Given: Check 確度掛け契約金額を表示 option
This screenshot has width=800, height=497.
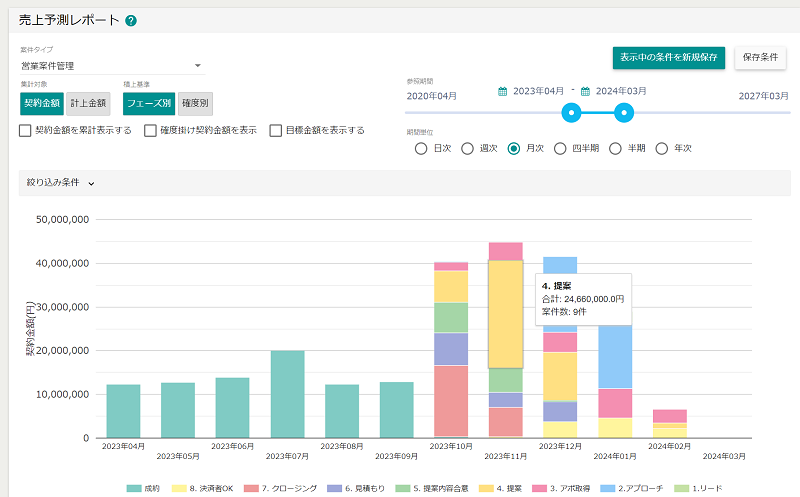Looking at the screenshot, I should coord(151,130).
